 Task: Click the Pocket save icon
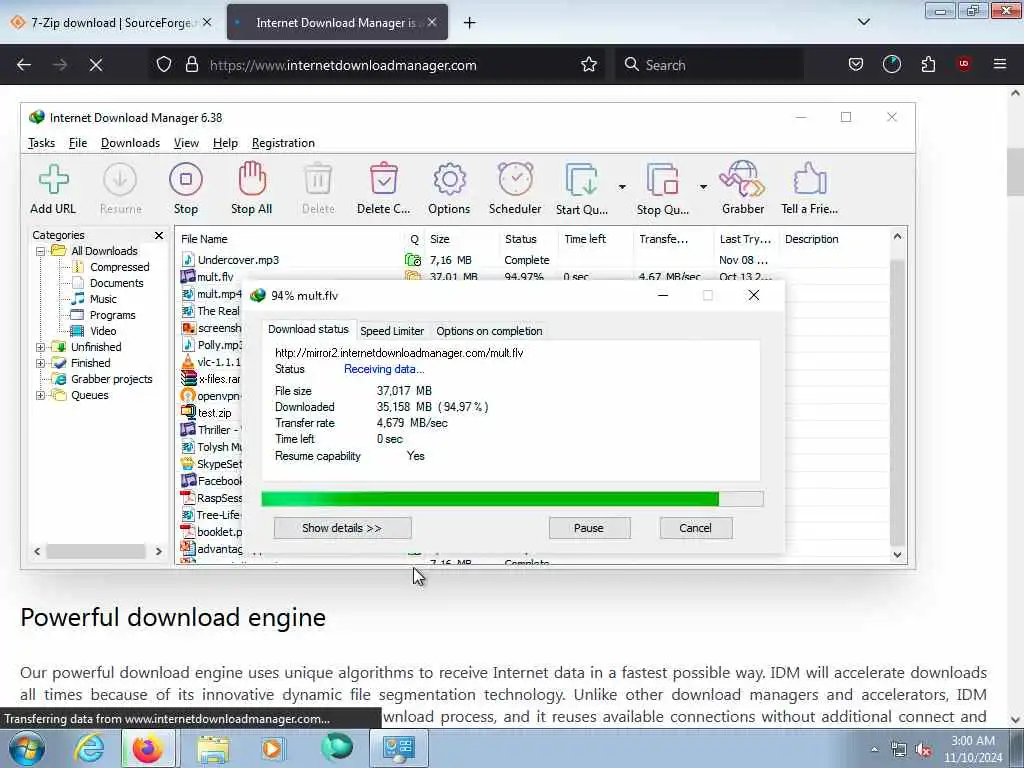tap(856, 64)
